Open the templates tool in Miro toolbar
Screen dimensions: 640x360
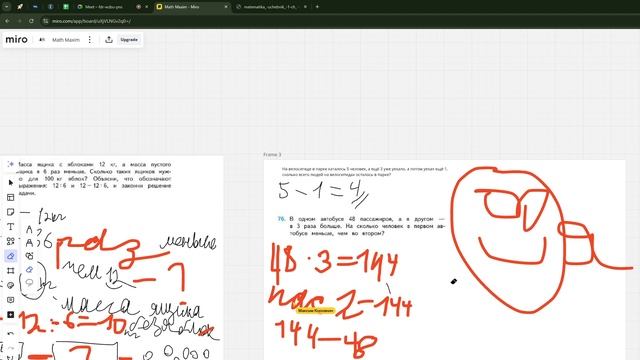[11, 197]
